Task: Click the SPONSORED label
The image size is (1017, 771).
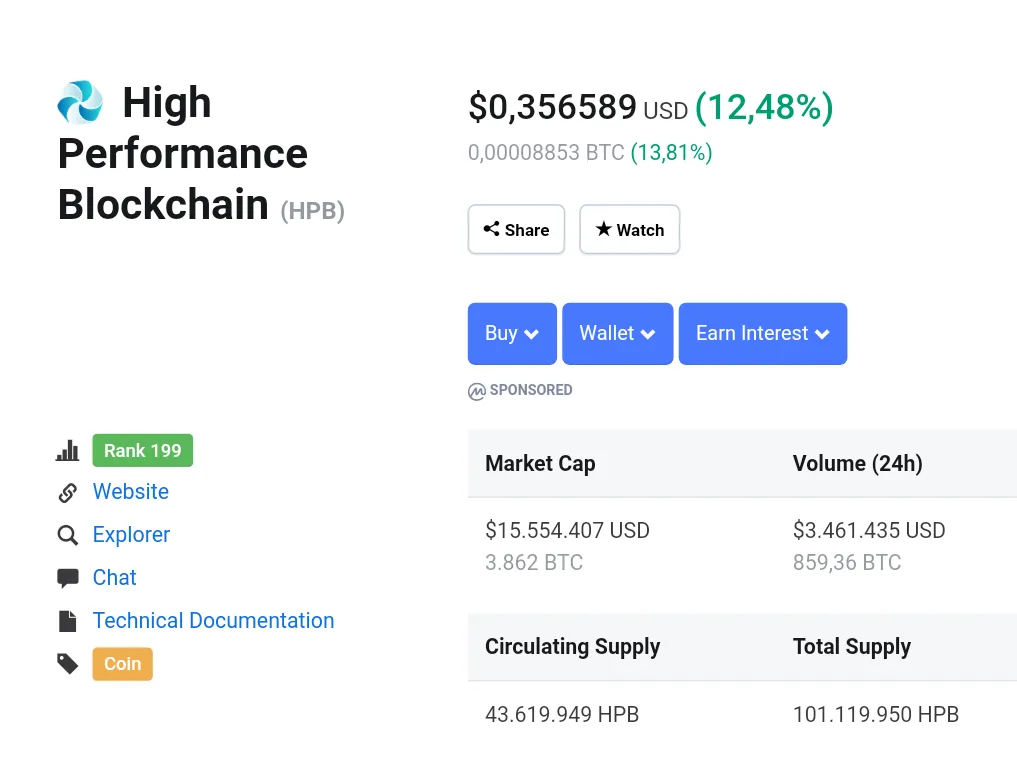Action: (x=531, y=390)
